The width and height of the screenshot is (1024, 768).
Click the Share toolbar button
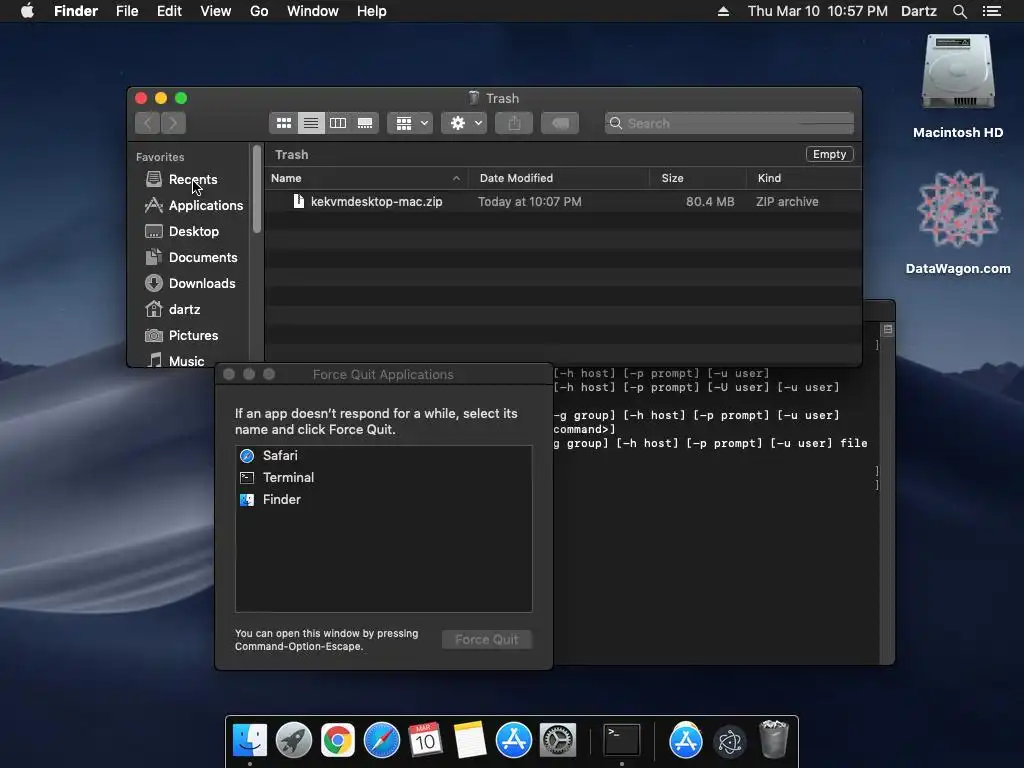514,123
